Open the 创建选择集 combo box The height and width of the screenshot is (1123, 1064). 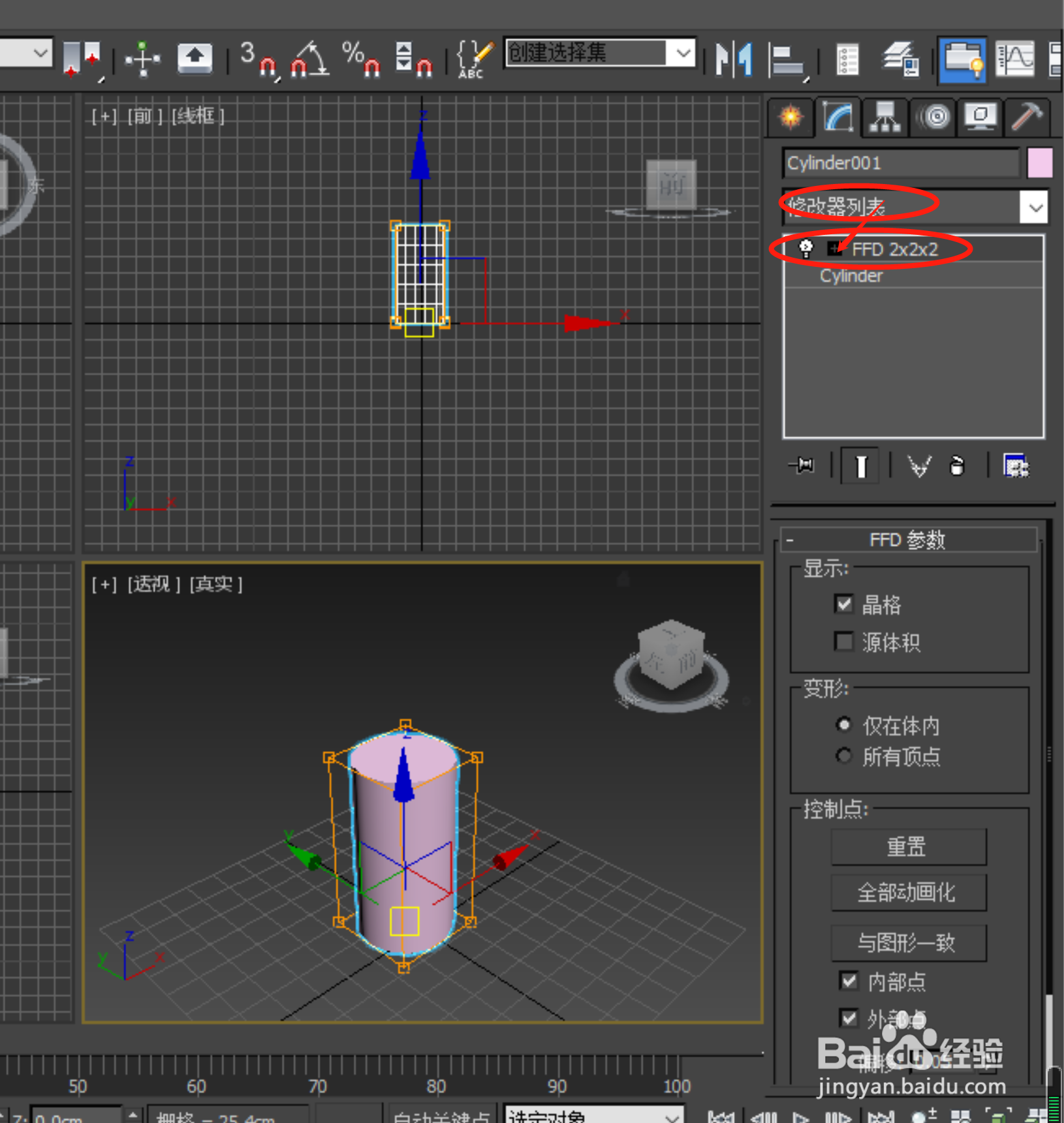tap(682, 54)
